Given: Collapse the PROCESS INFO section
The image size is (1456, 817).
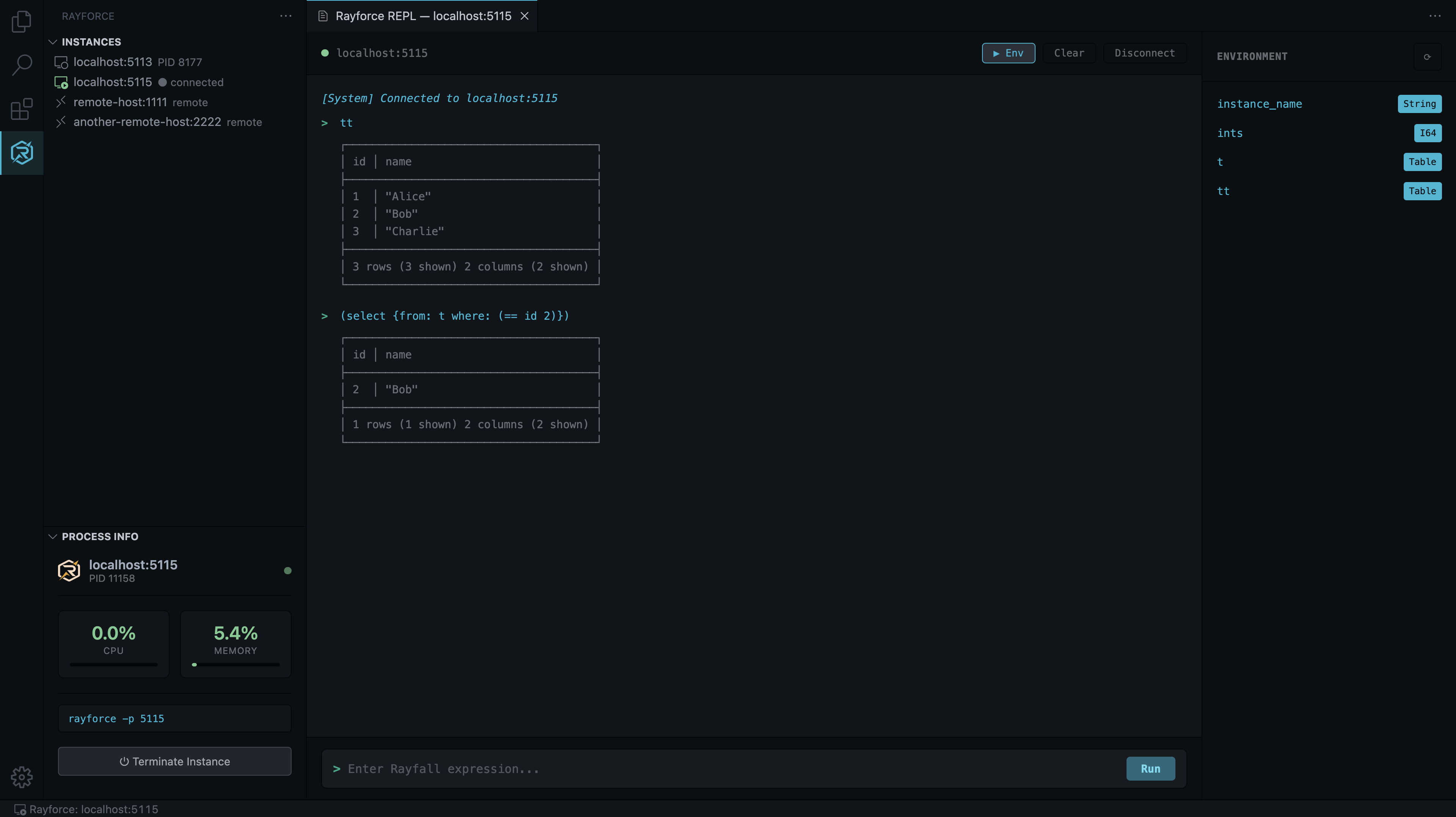Looking at the screenshot, I should point(53,536).
